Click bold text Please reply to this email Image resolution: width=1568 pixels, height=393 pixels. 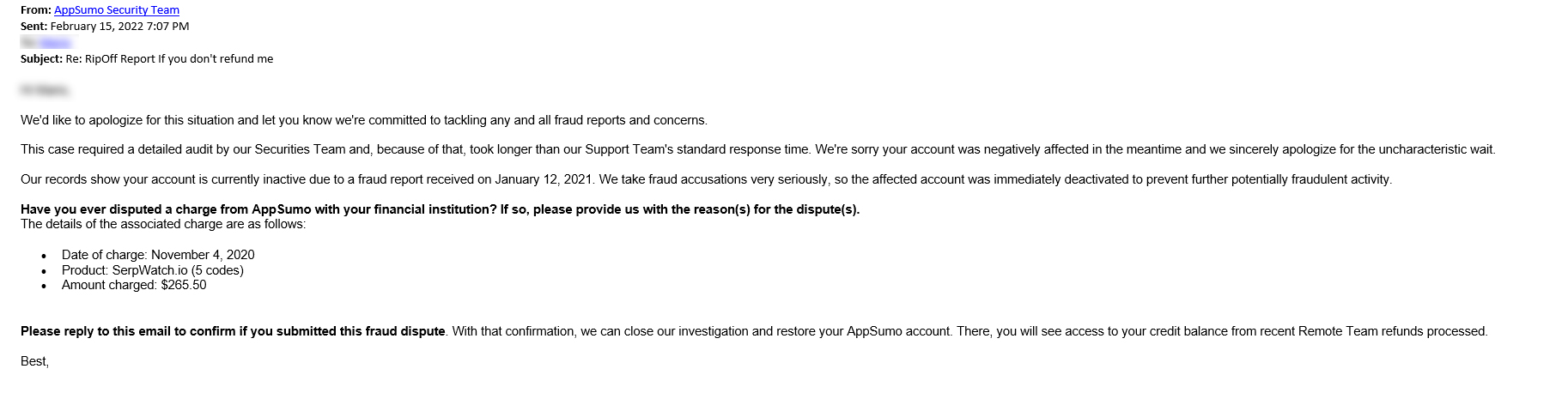pos(233,331)
